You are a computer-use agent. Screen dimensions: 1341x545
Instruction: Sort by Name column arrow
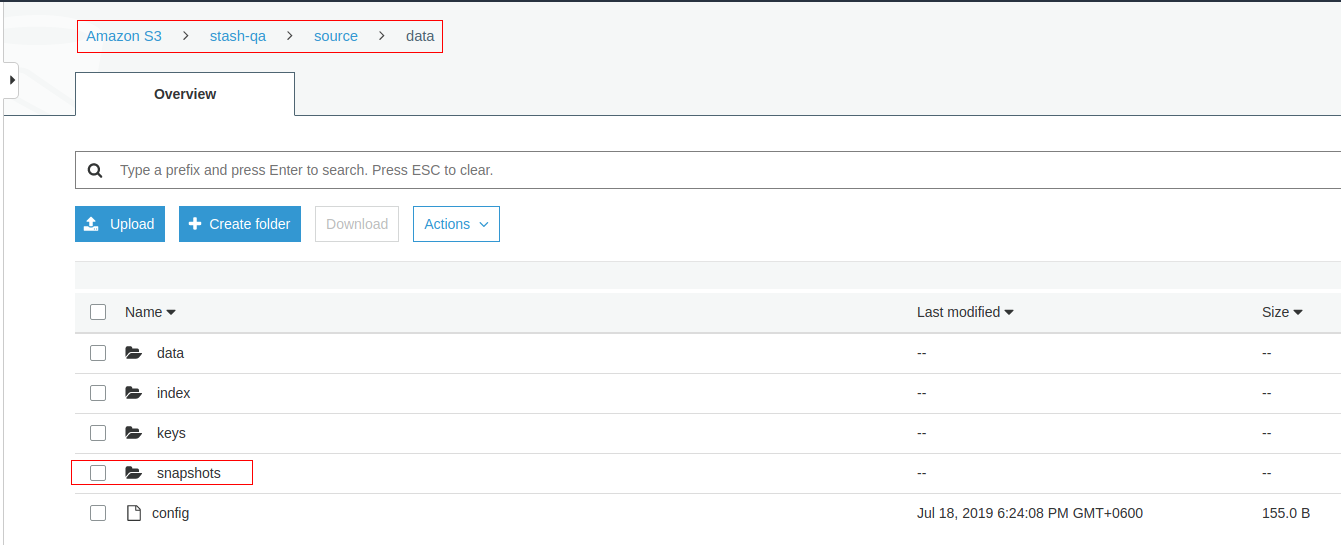pyautogui.click(x=171, y=313)
